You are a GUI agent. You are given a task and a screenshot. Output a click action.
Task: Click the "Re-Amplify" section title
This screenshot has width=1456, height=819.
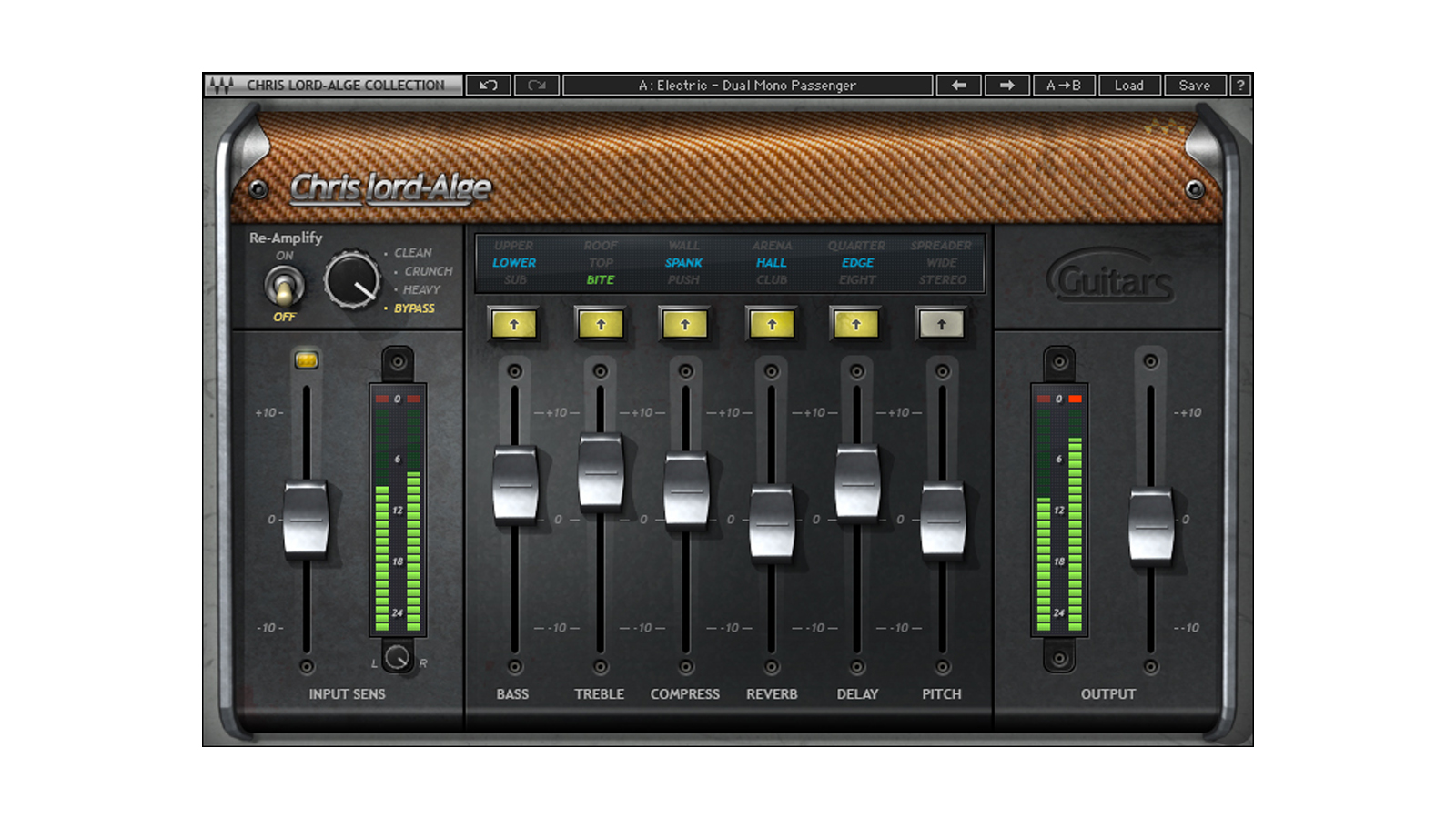point(286,238)
